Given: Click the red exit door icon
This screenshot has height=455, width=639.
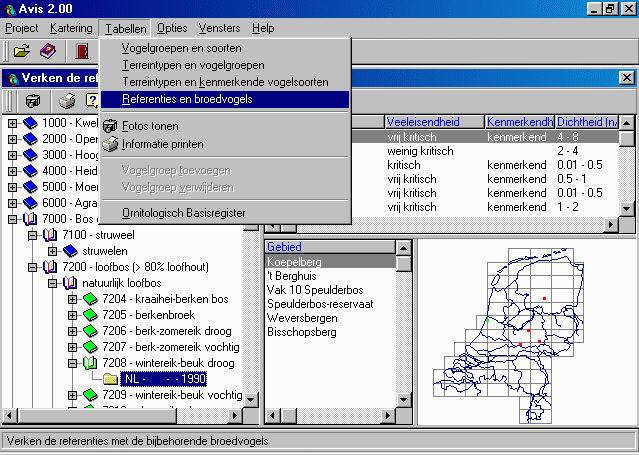Looking at the screenshot, I should [x=82, y=51].
